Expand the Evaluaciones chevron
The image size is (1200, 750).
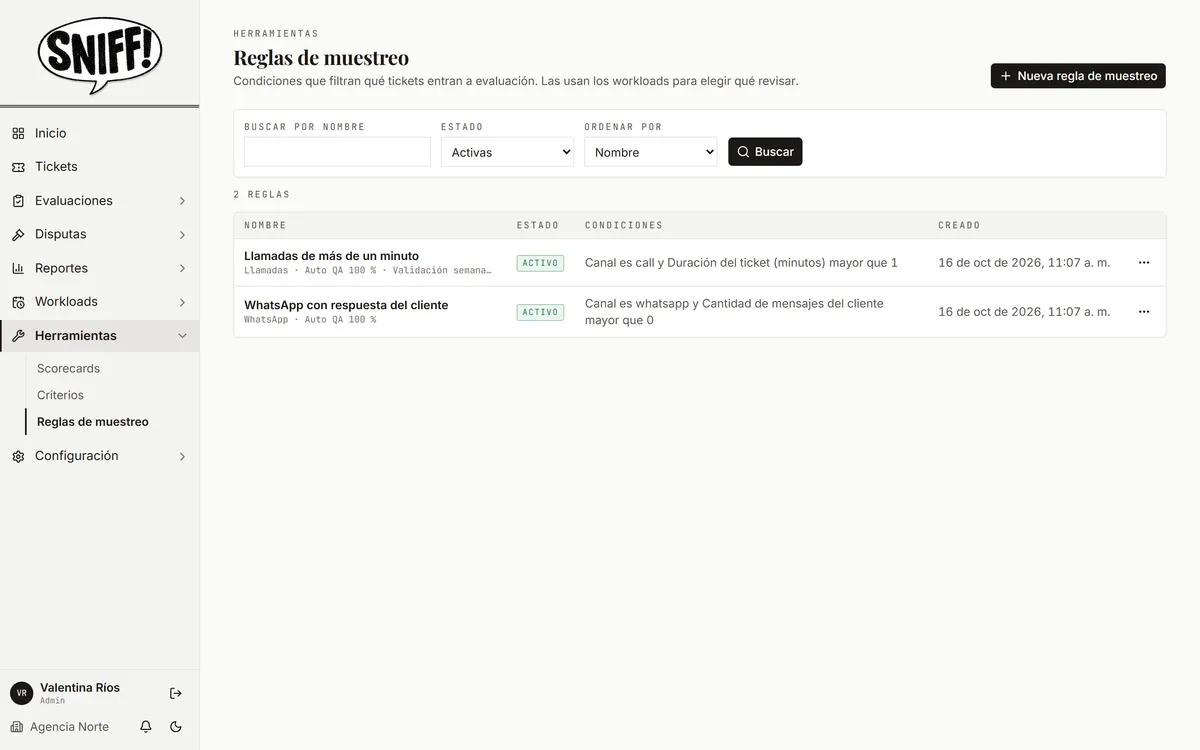182,201
